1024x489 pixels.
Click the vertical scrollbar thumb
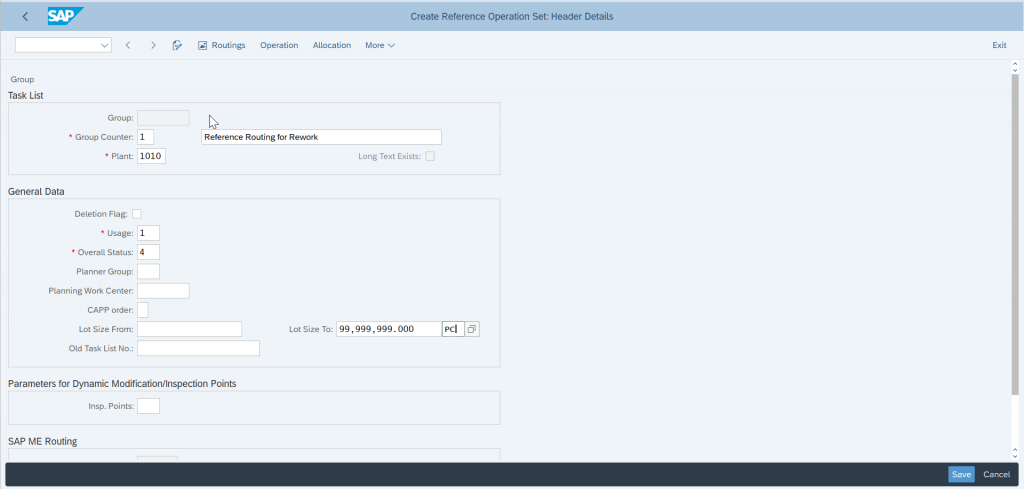click(1015, 234)
